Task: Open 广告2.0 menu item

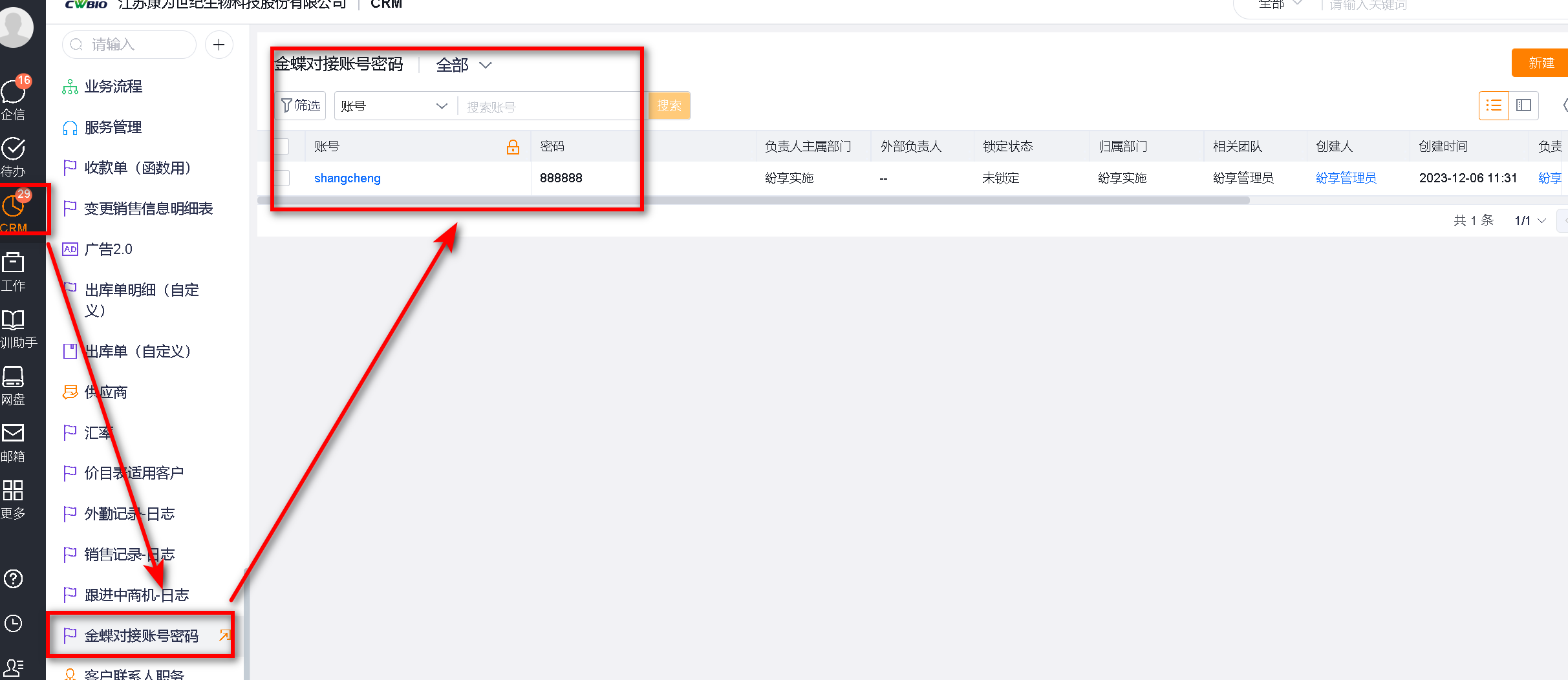Action: pyautogui.click(x=108, y=250)
